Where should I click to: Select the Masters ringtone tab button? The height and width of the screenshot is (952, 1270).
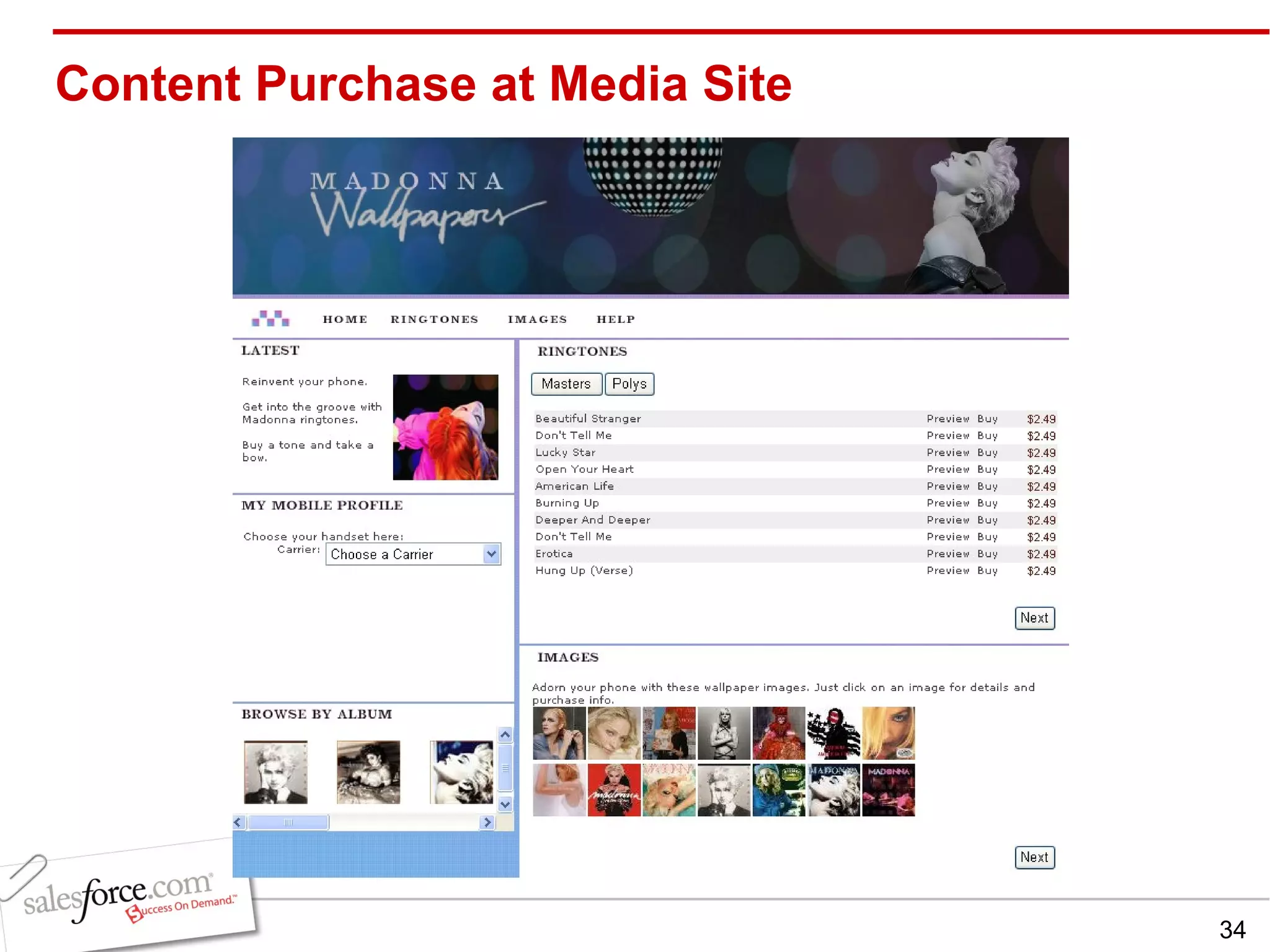pyautogui.click(x=566, y=384)
